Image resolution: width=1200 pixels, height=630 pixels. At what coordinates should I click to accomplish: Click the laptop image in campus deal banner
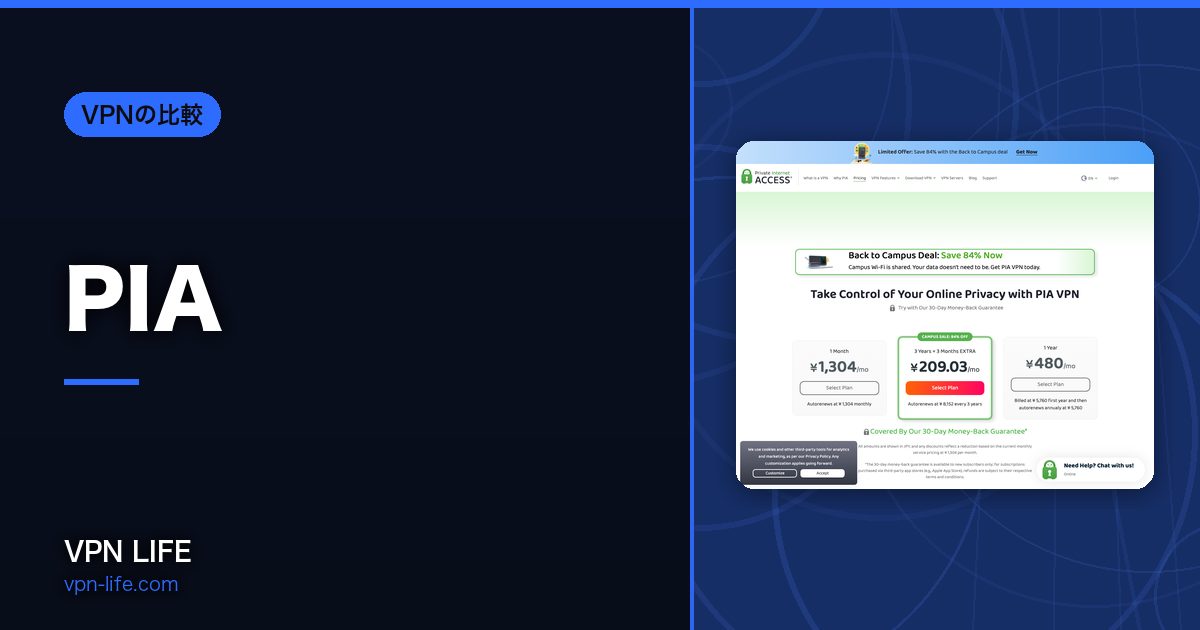(820, 262)
